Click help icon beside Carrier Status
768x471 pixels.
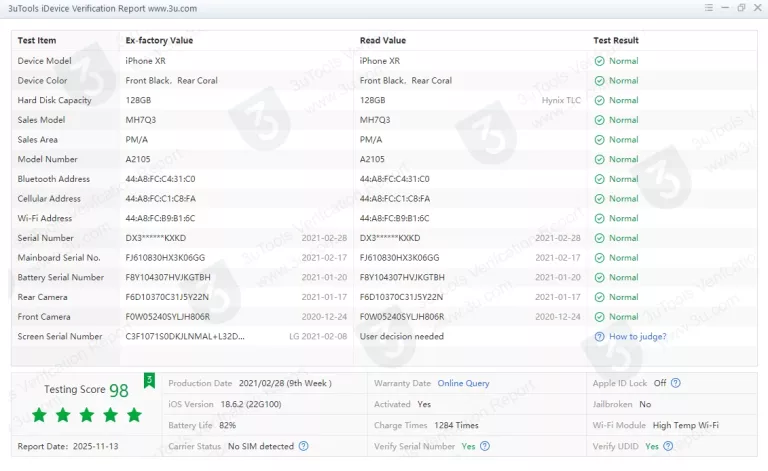[303, 446]
